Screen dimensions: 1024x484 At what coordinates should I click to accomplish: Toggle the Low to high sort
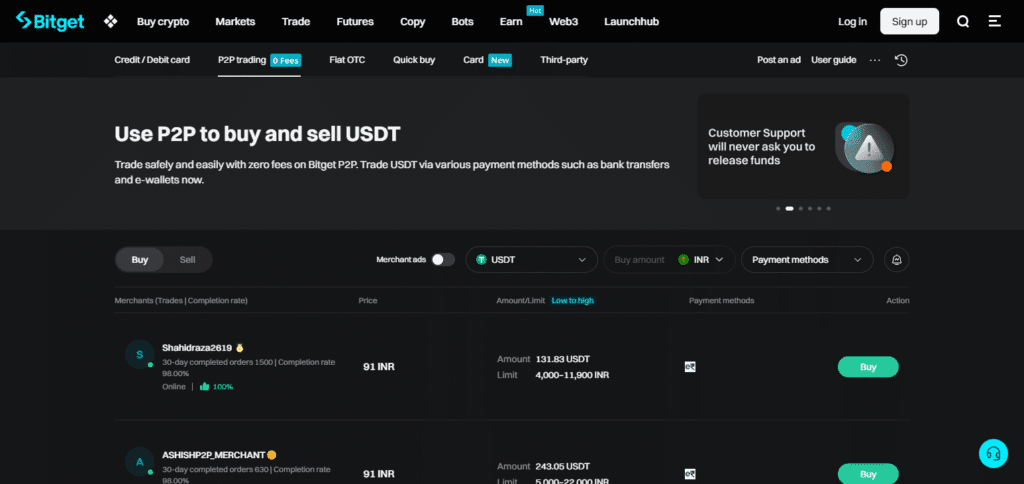pos(573,300)
